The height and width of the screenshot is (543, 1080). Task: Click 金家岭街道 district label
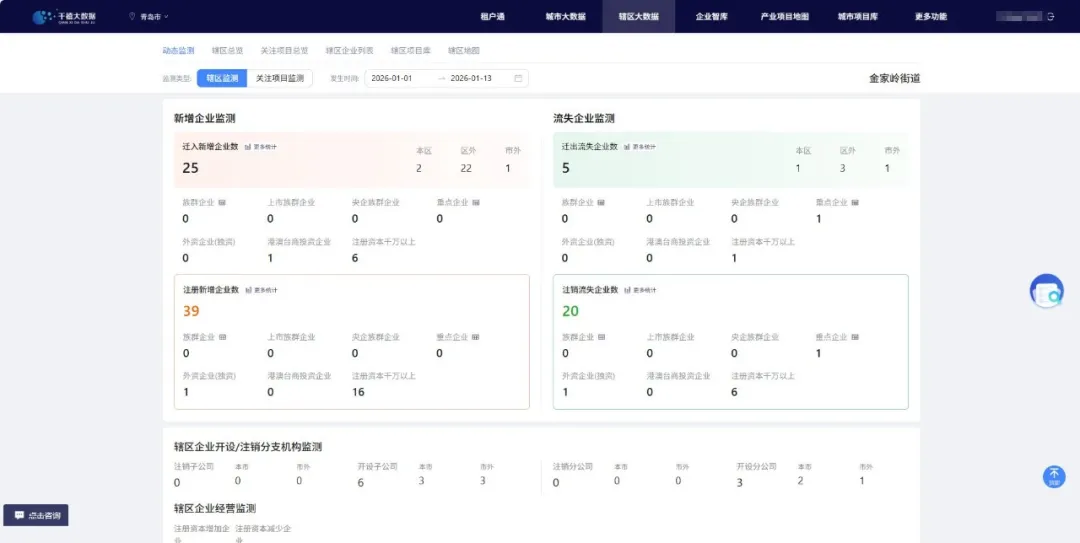point(894,79)
